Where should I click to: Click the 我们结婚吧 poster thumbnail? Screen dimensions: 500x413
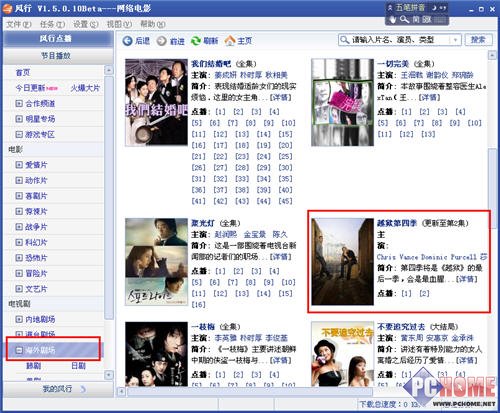(156, 102)
